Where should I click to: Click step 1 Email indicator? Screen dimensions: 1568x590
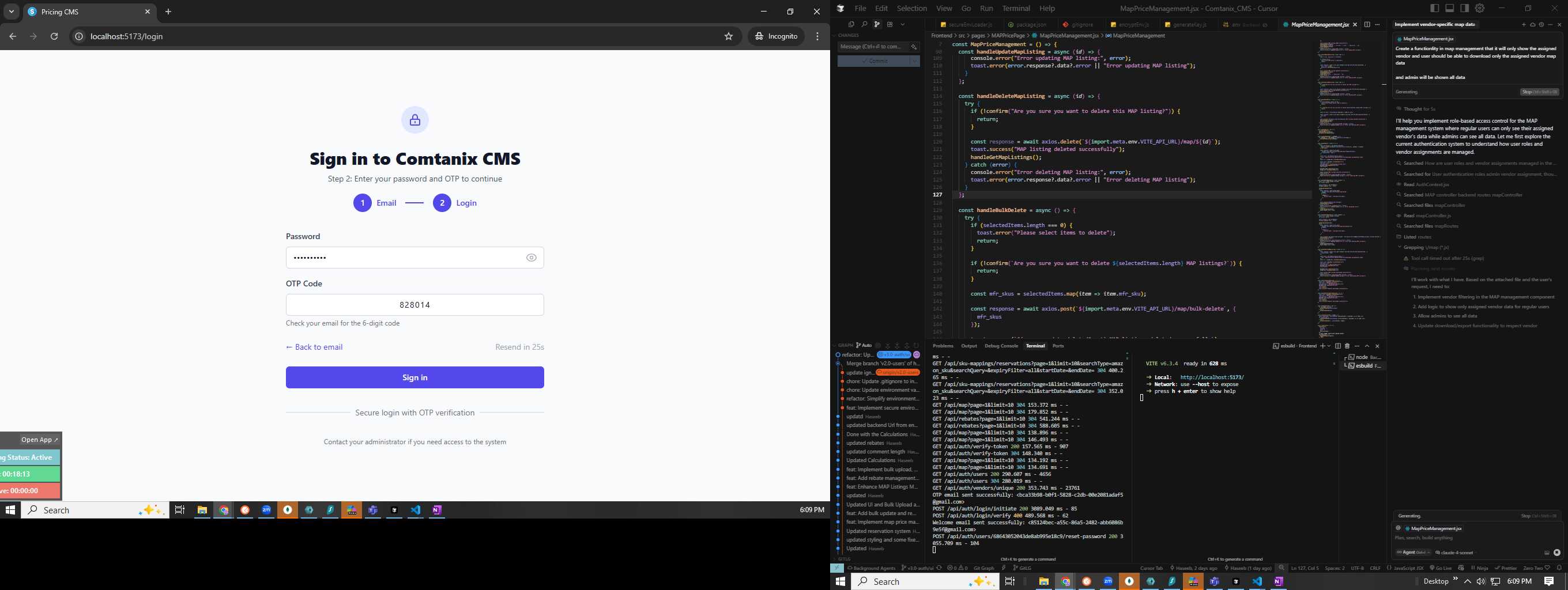(375, 203)
